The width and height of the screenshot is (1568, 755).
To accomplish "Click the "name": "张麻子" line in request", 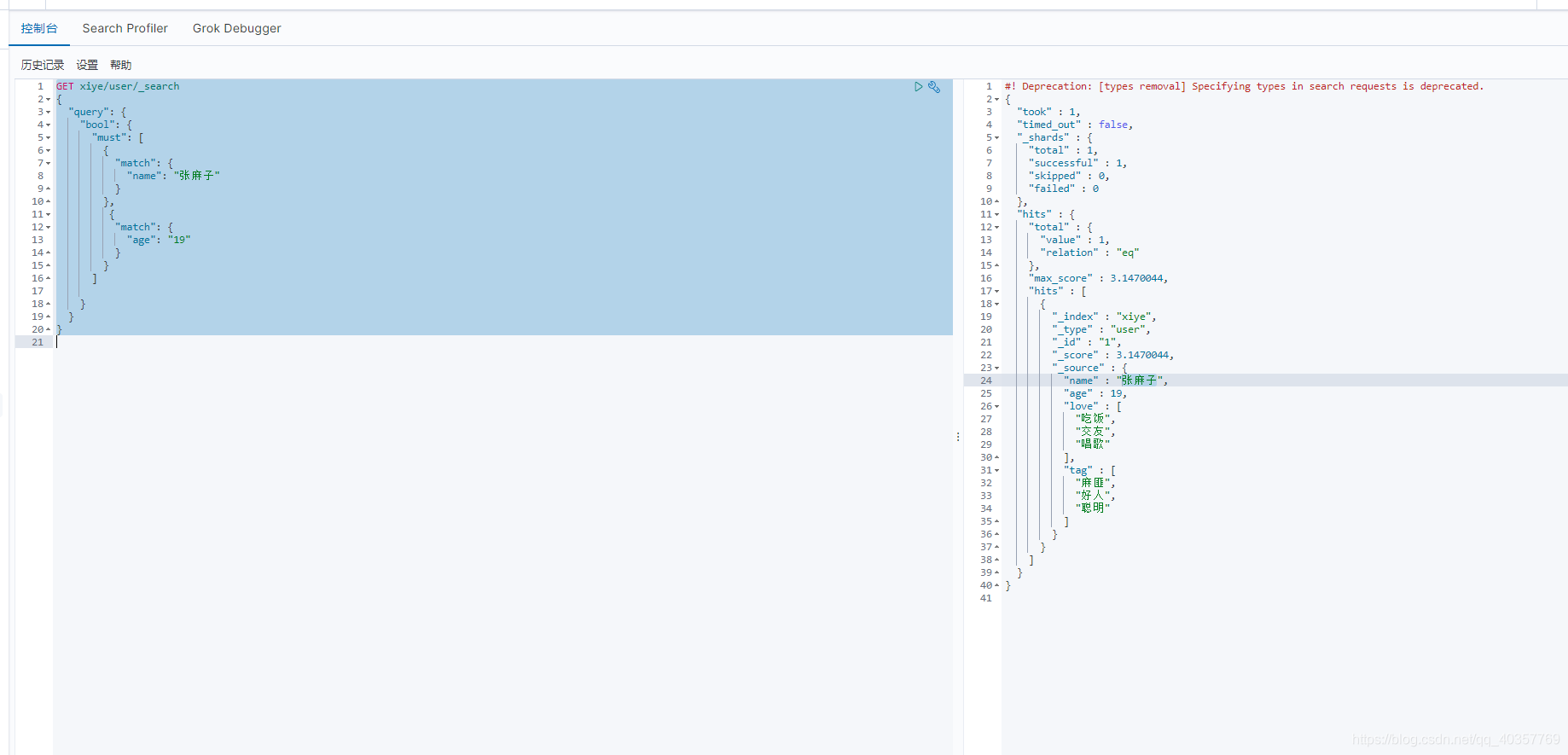I will click(173, 176).
